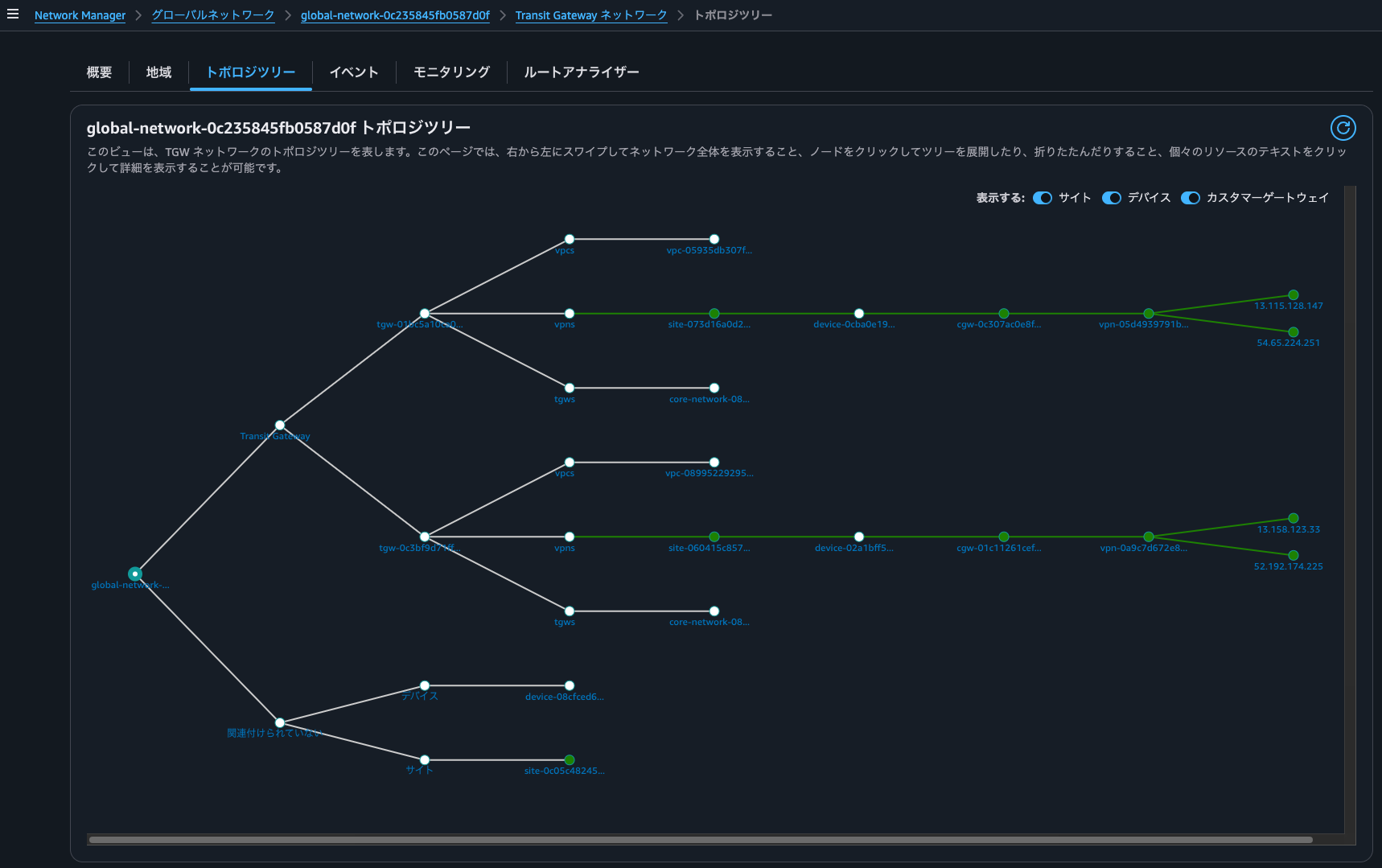Click the 13.115.128.147 tunnel address
This screenshot has height=868, width=1382.
coord(1288,306)
